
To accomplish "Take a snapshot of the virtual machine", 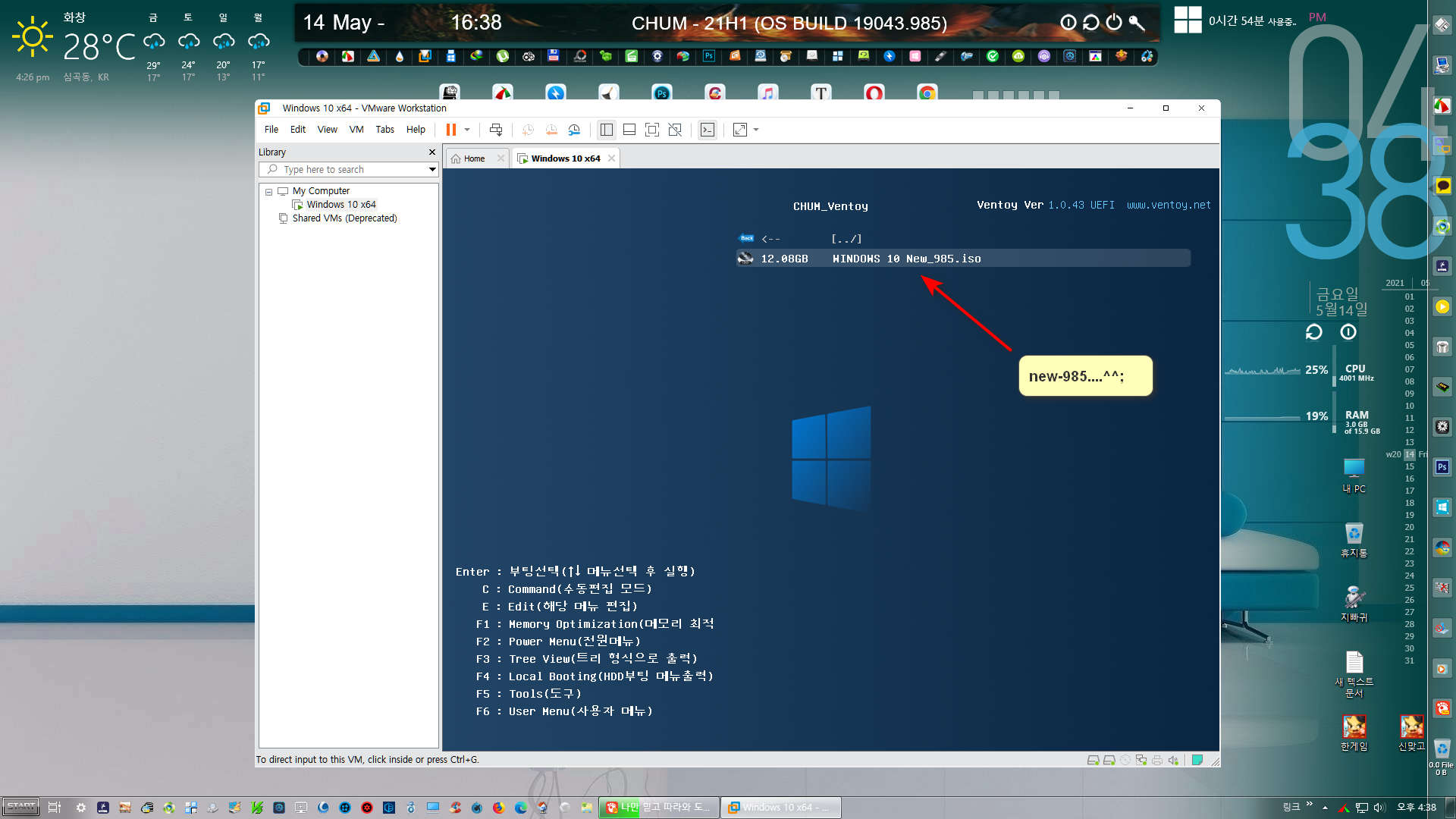I will [x=529, y=130].
